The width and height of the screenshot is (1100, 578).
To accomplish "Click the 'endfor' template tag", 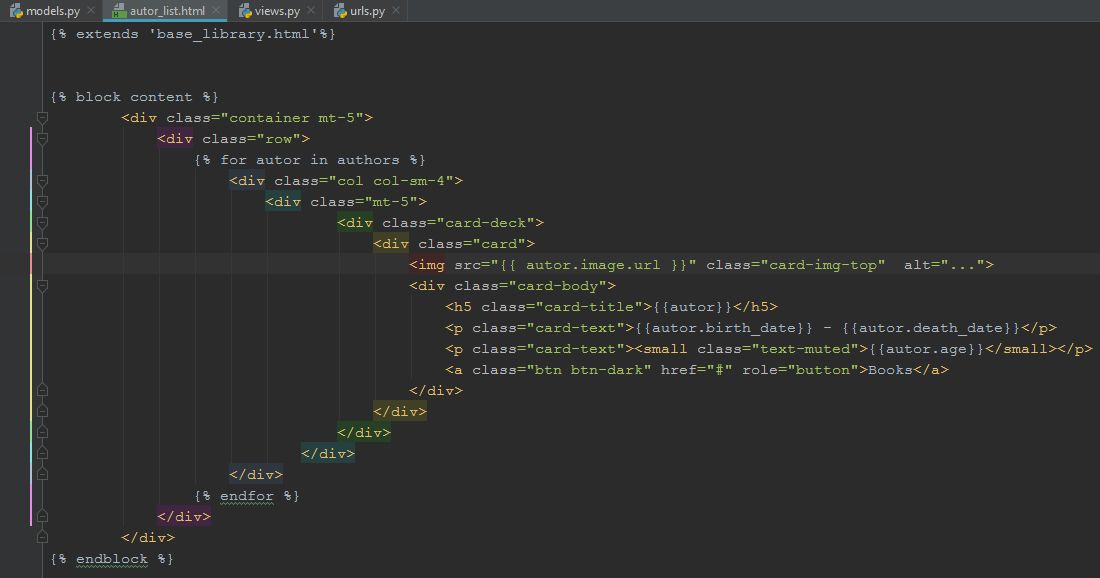I will (x=247, y=496).
